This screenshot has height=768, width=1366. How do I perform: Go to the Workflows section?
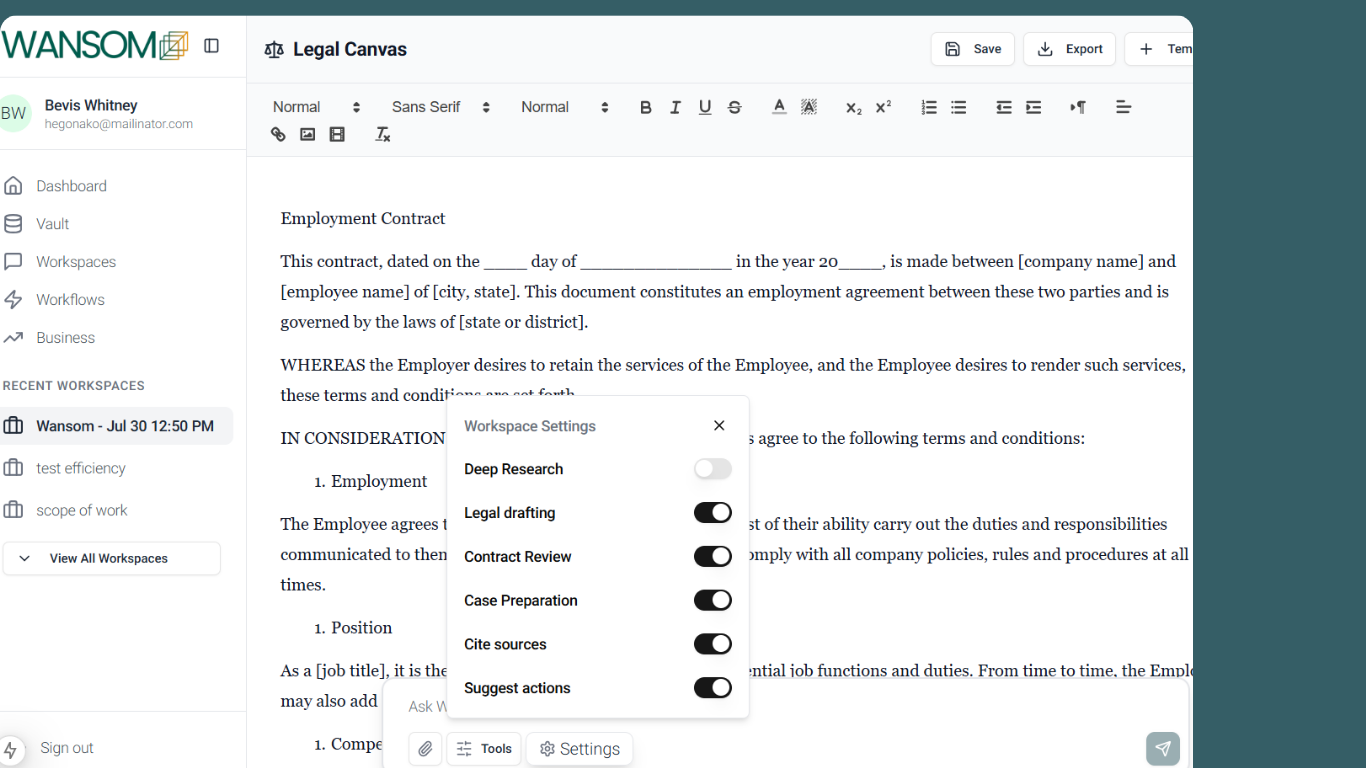coord(69,299)
